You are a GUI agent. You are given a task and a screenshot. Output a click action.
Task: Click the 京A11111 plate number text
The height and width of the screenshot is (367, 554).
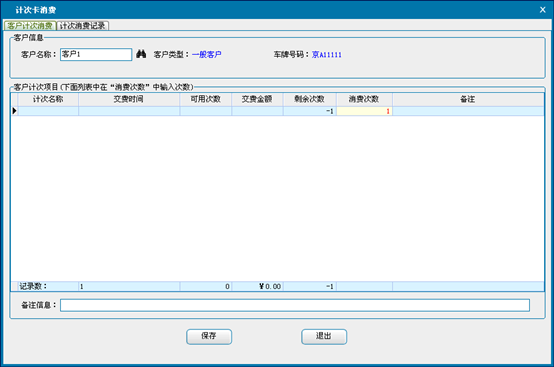click(327, 54)
